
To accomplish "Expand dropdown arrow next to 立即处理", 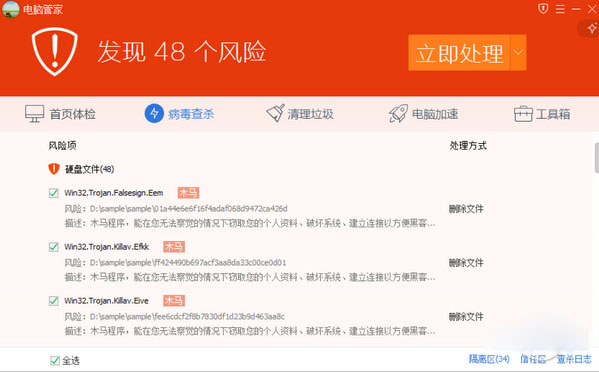I will pyautogui.click(x=518, y=53).
